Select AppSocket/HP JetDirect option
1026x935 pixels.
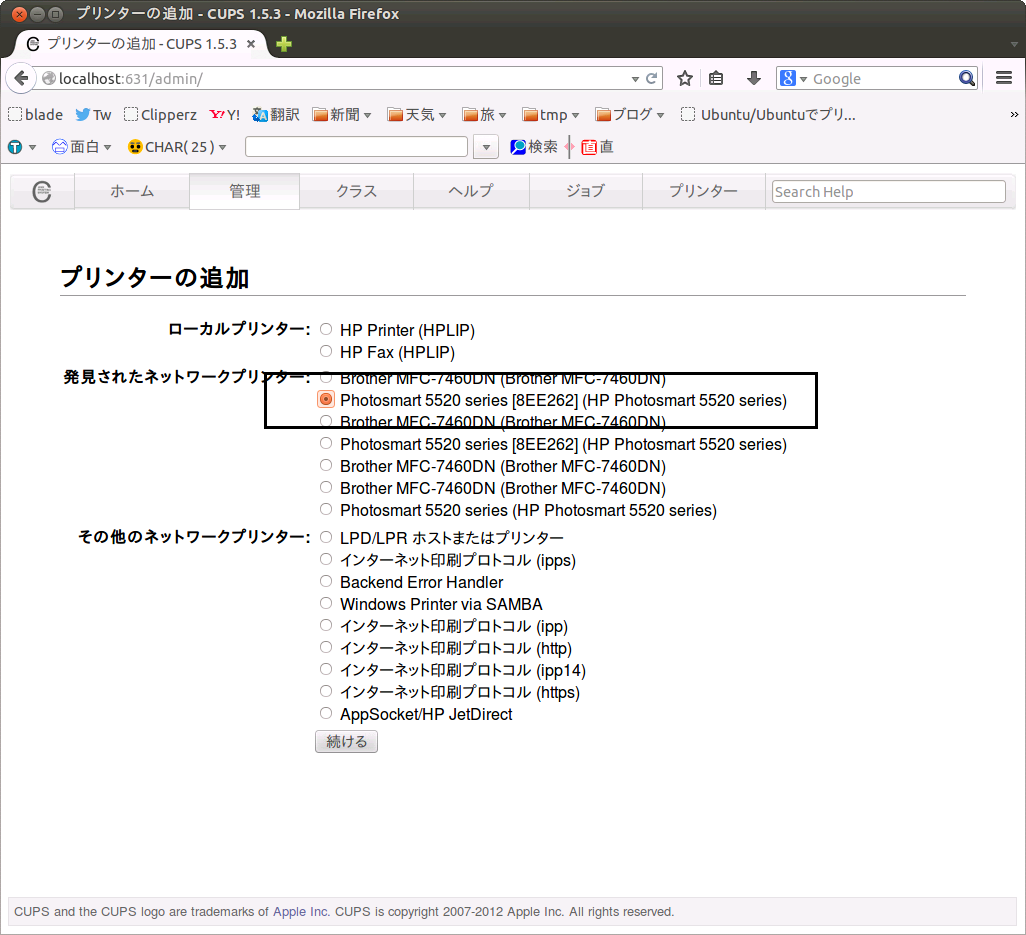326,713
